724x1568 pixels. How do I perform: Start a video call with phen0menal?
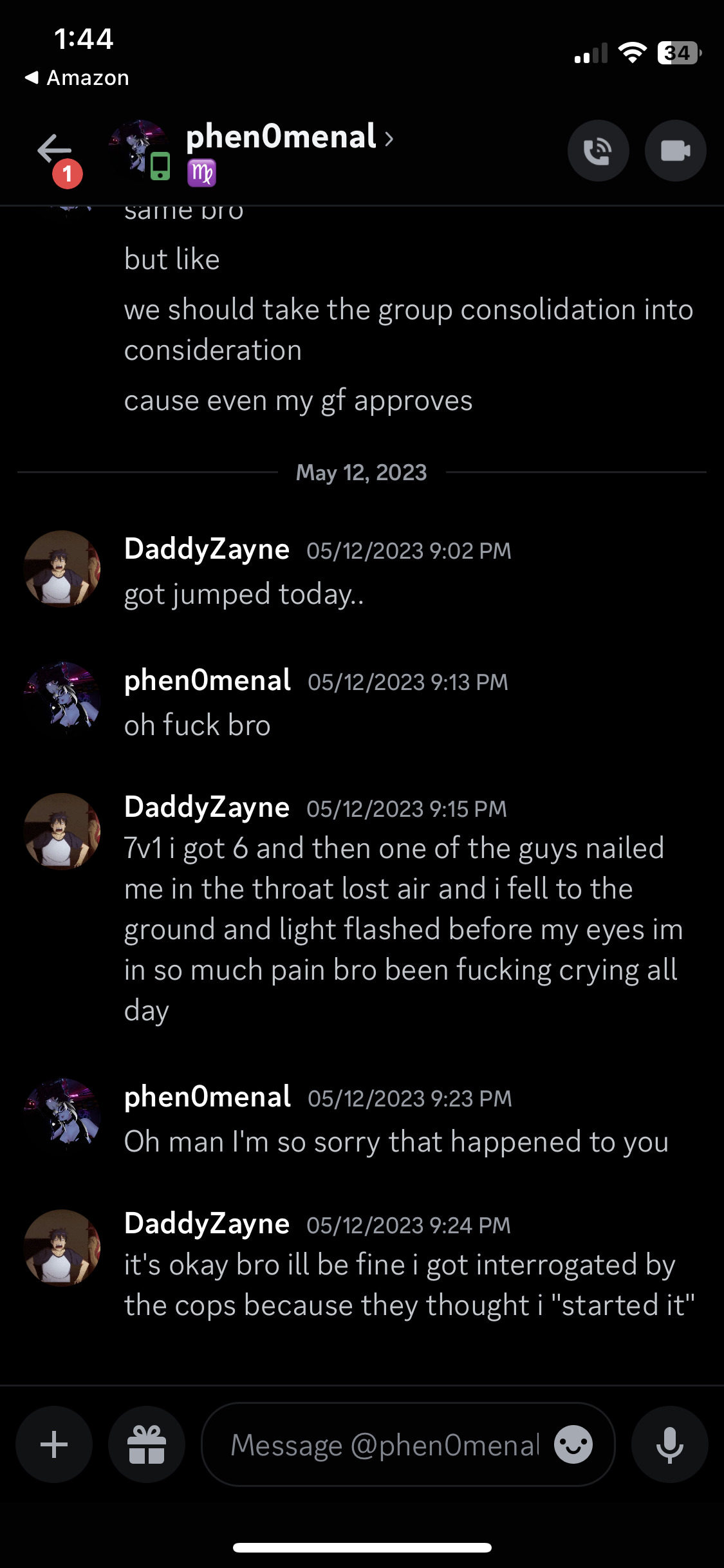(x=675, y=151)
